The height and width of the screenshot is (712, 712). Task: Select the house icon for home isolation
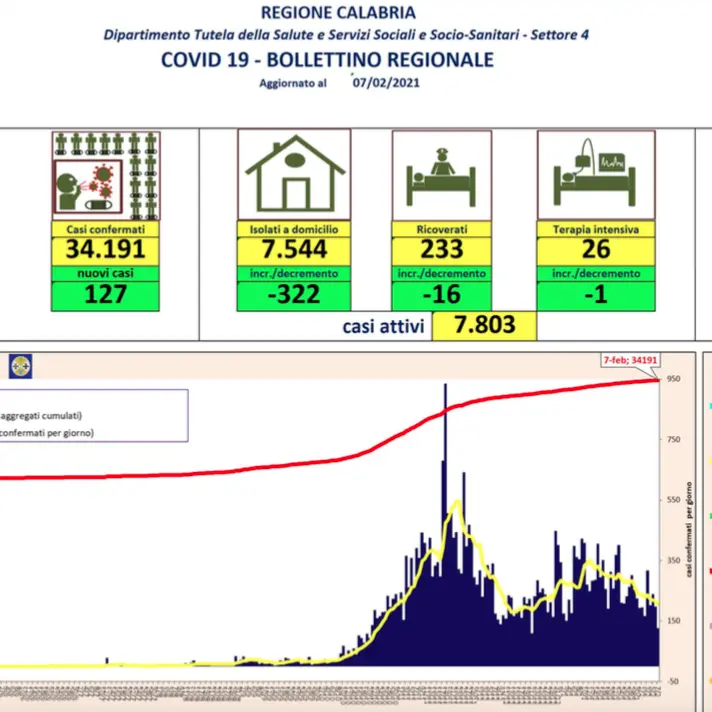coord(294,176)
